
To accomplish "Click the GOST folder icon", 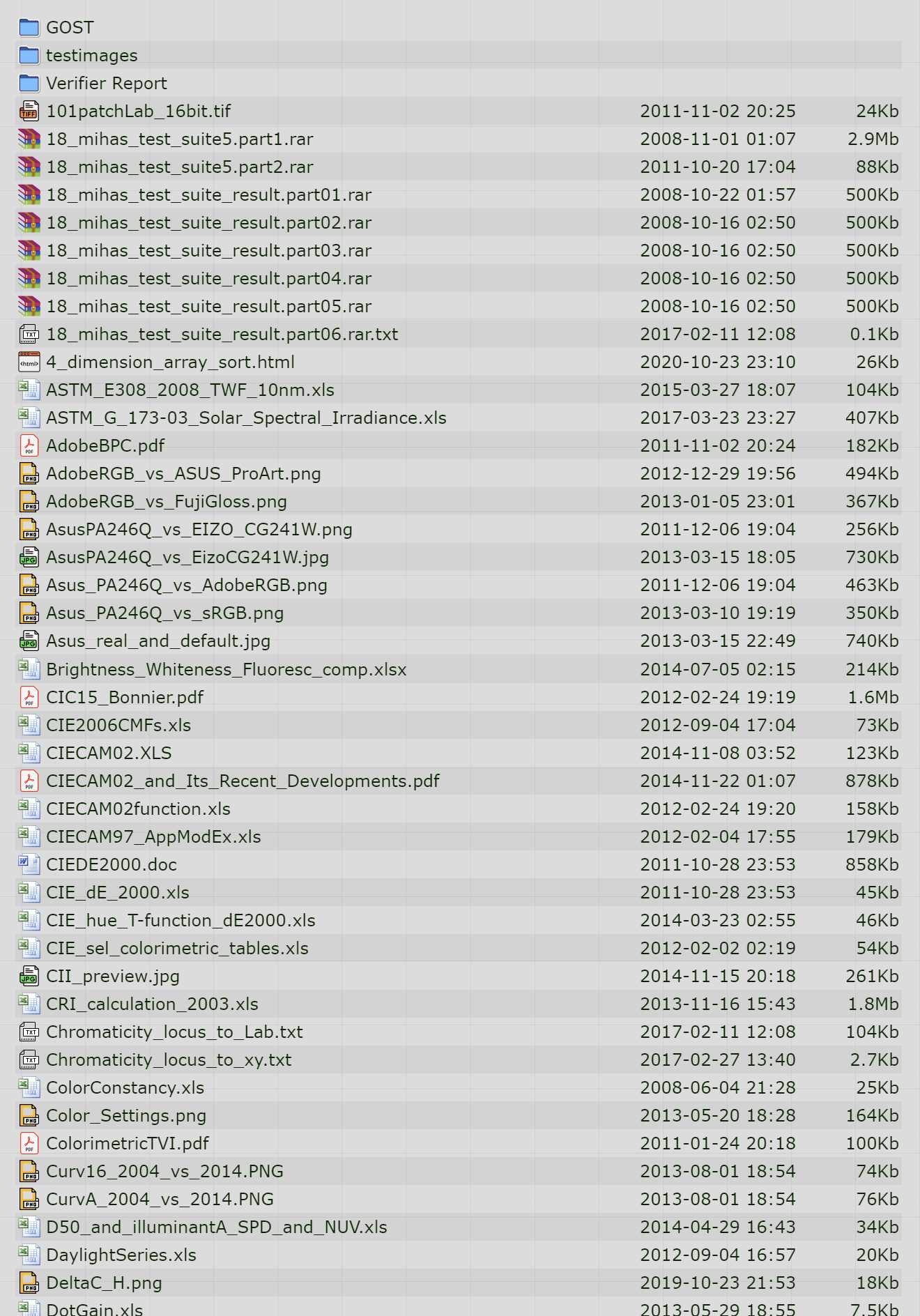I will 29,27.
